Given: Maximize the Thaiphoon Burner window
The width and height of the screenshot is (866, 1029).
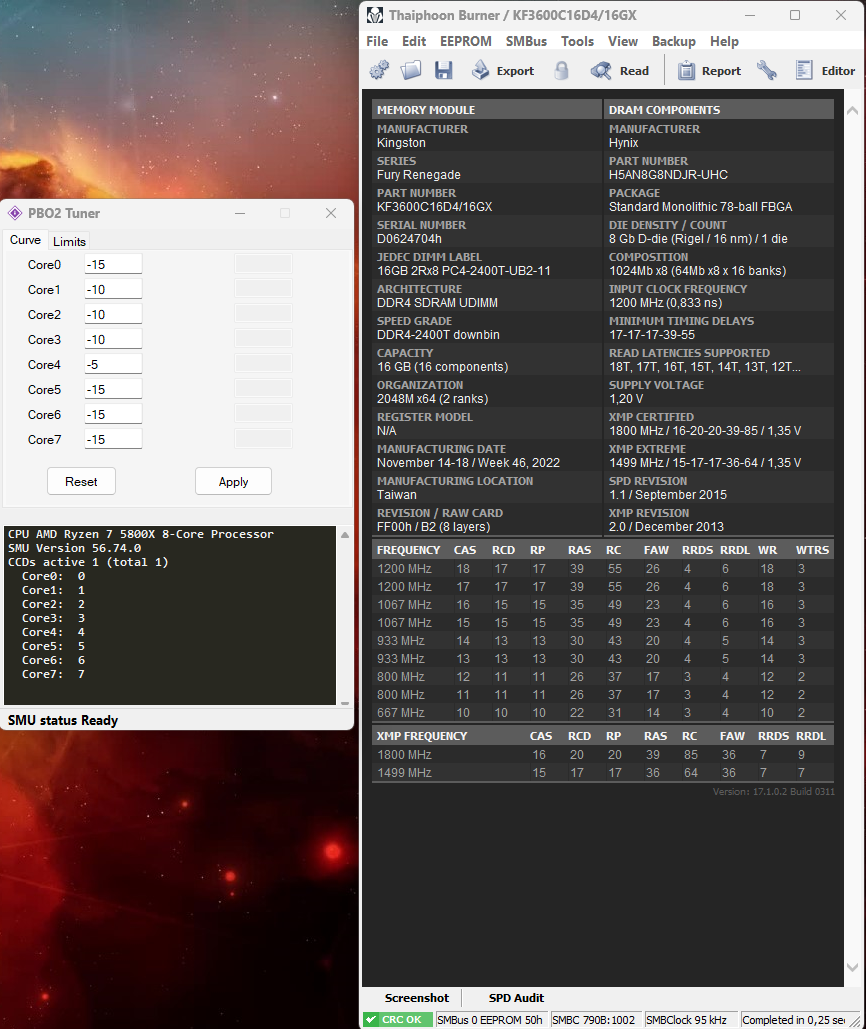Looking at the screenshot, I should point(794,15).
